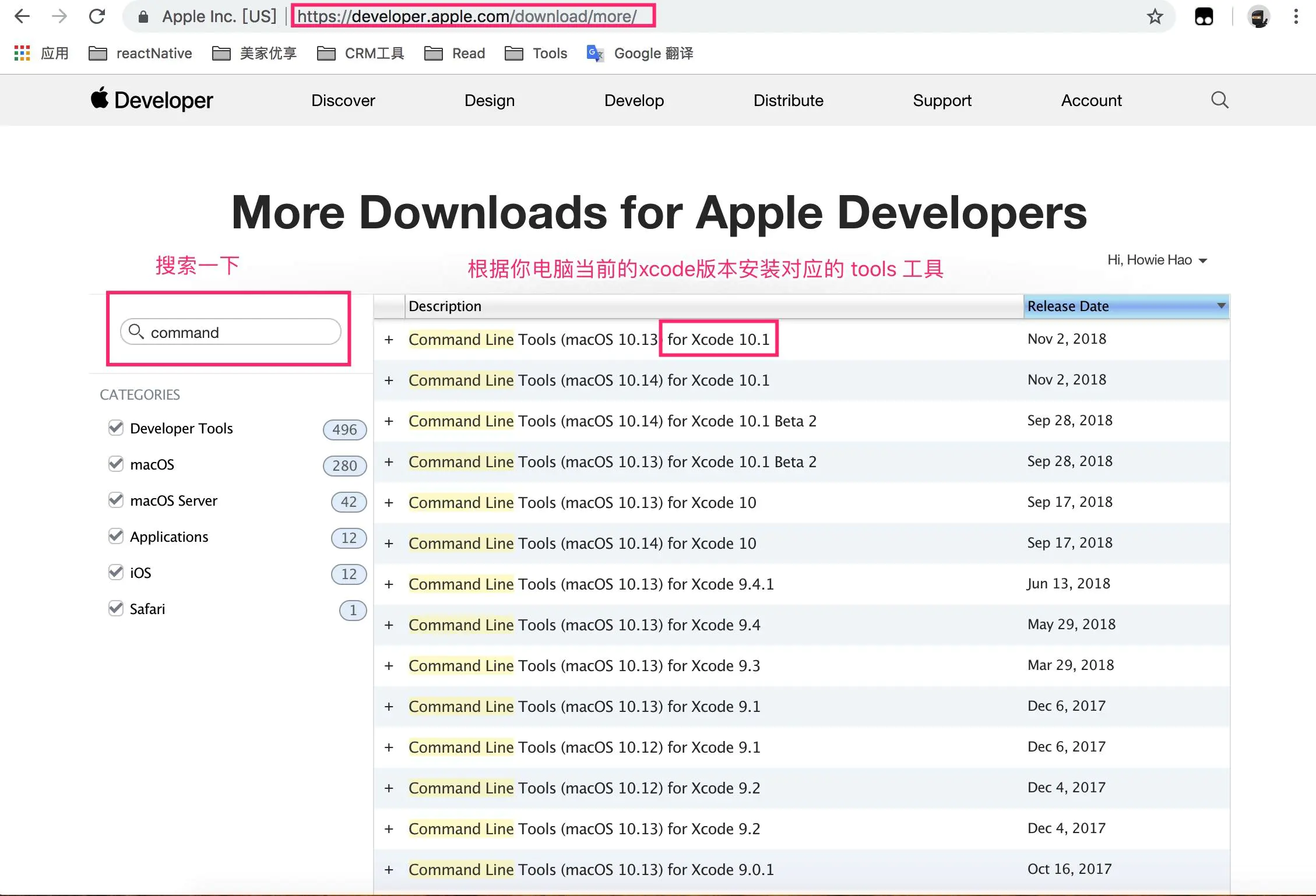The width and height of the screenshot is (1316, 896).
Task: Open the Distribute nav menu
Action: pyautogui.click(x=788, y=100)
